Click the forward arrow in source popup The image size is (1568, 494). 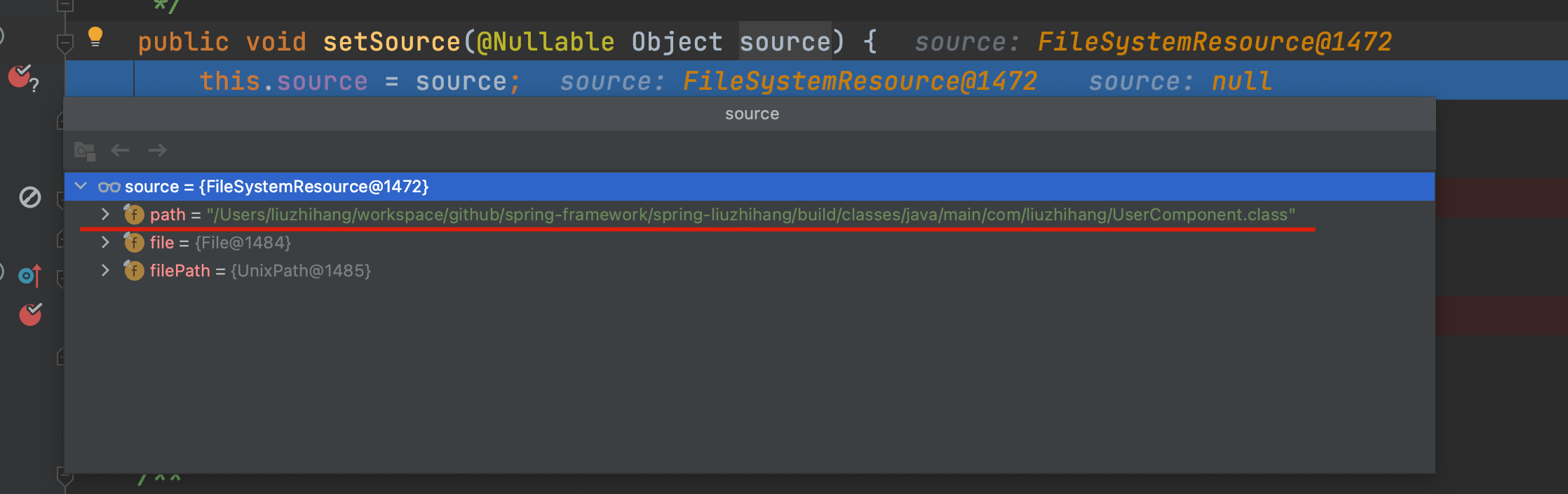(158, 150)
